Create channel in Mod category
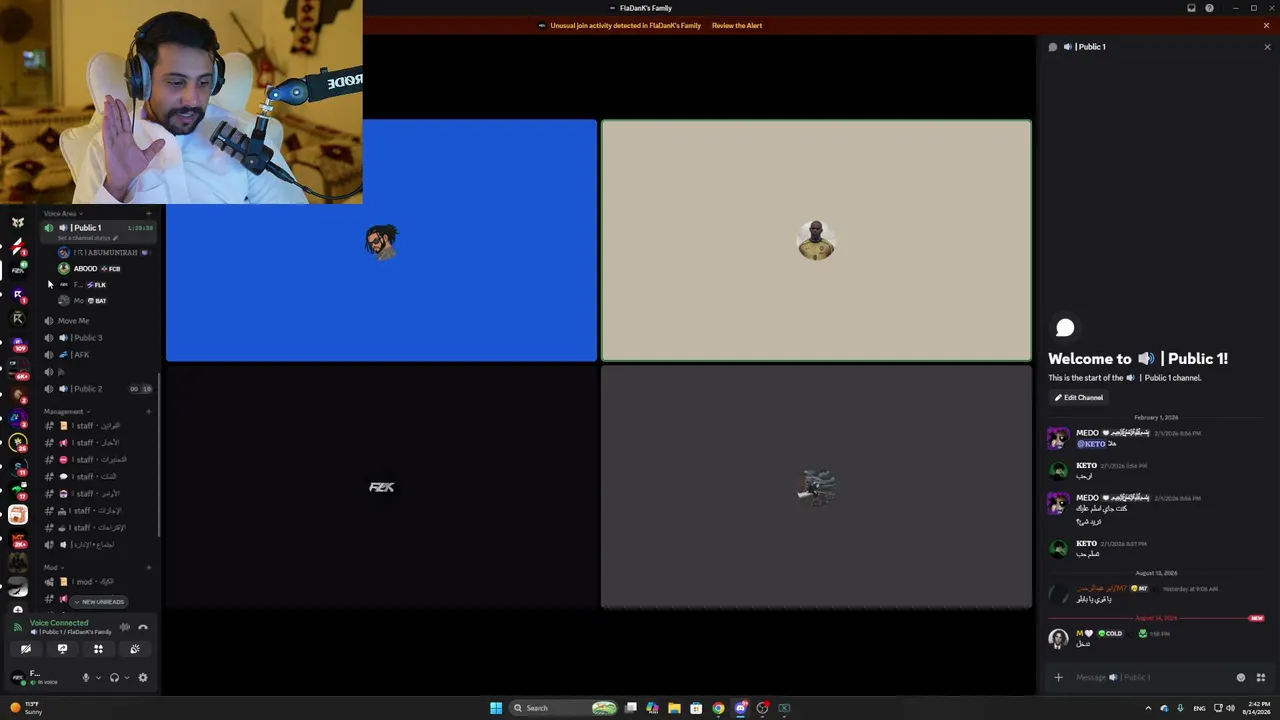The width and height of the screenshot is (1280, 720). click(x=149, y=567)
